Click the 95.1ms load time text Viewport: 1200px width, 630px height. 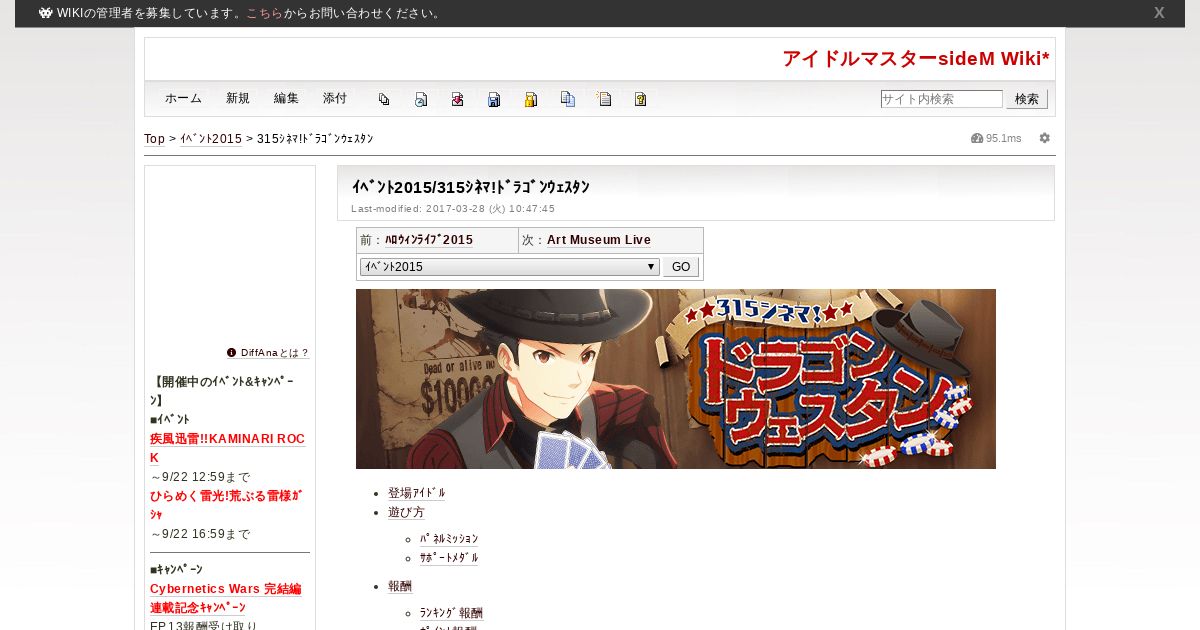1004,138
